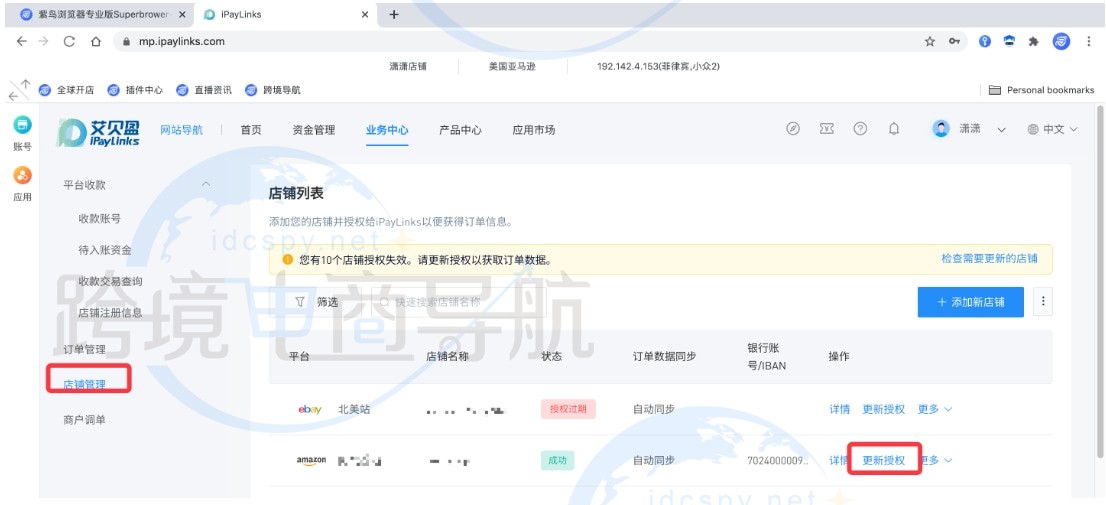Bookmark this page with the star icon
The width and height of the screenshot is (1106, 505).
930,42
